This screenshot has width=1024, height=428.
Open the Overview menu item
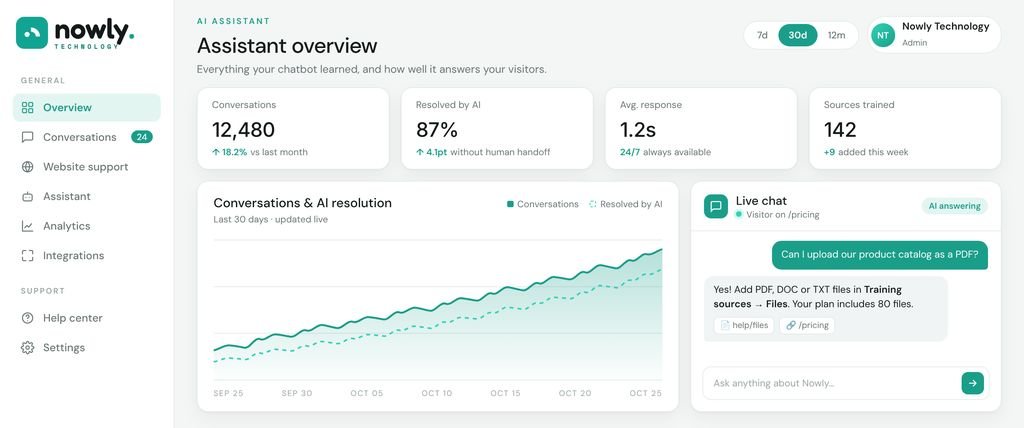coord(87,108)
